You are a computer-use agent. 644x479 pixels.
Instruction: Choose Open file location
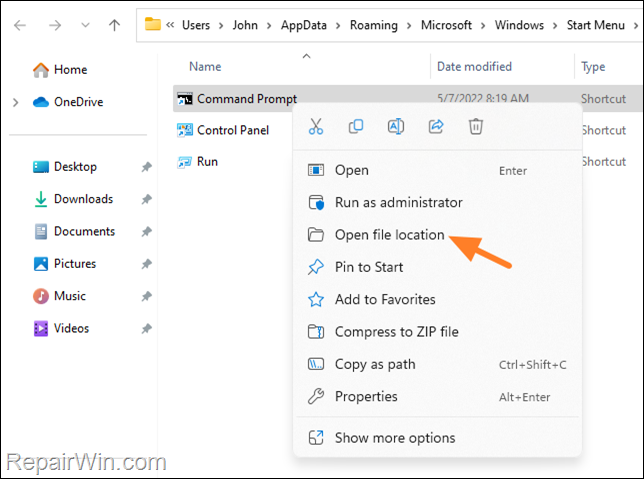437,235
